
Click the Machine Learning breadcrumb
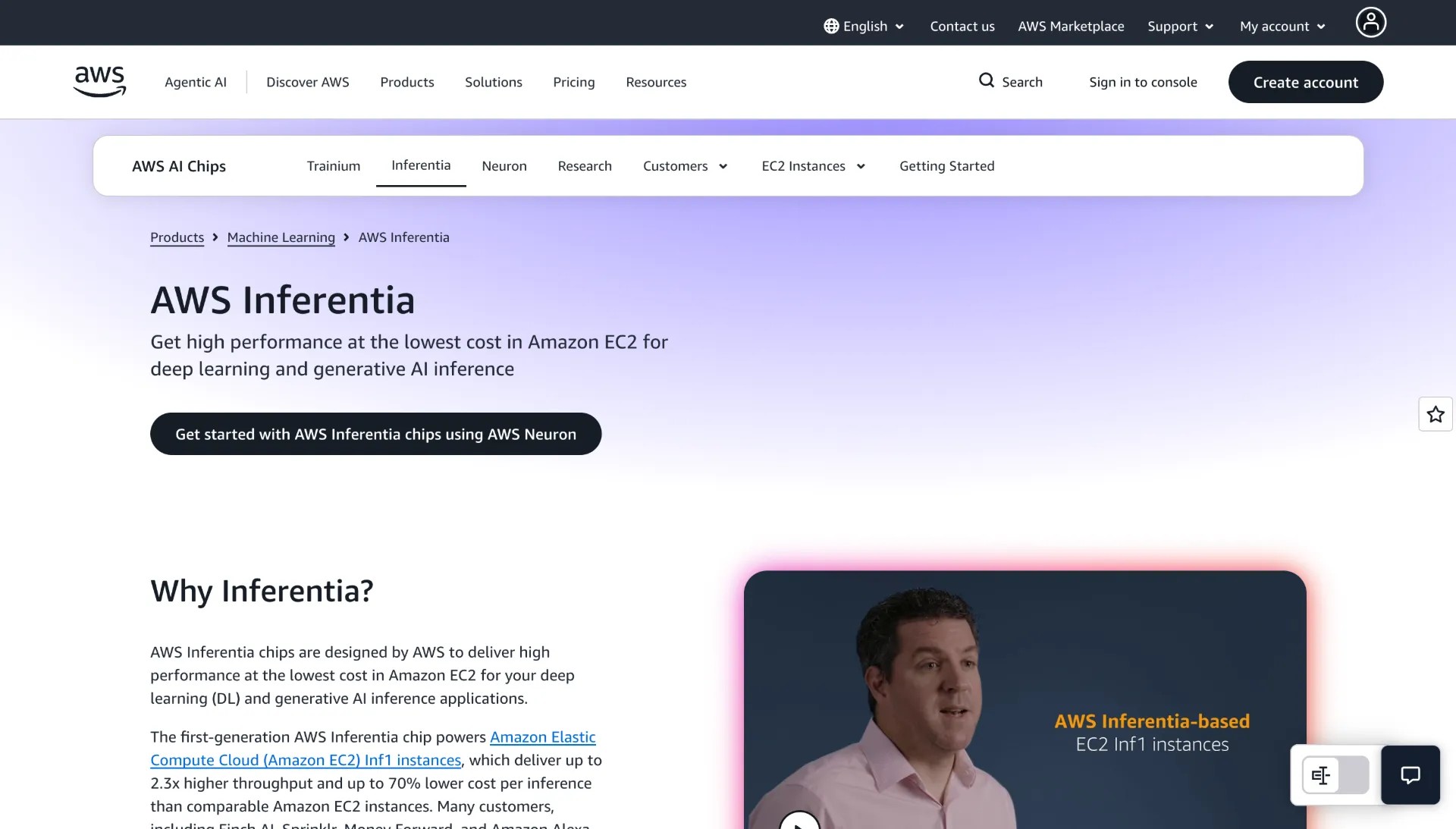pyautogui.click(x=281, y=237)
